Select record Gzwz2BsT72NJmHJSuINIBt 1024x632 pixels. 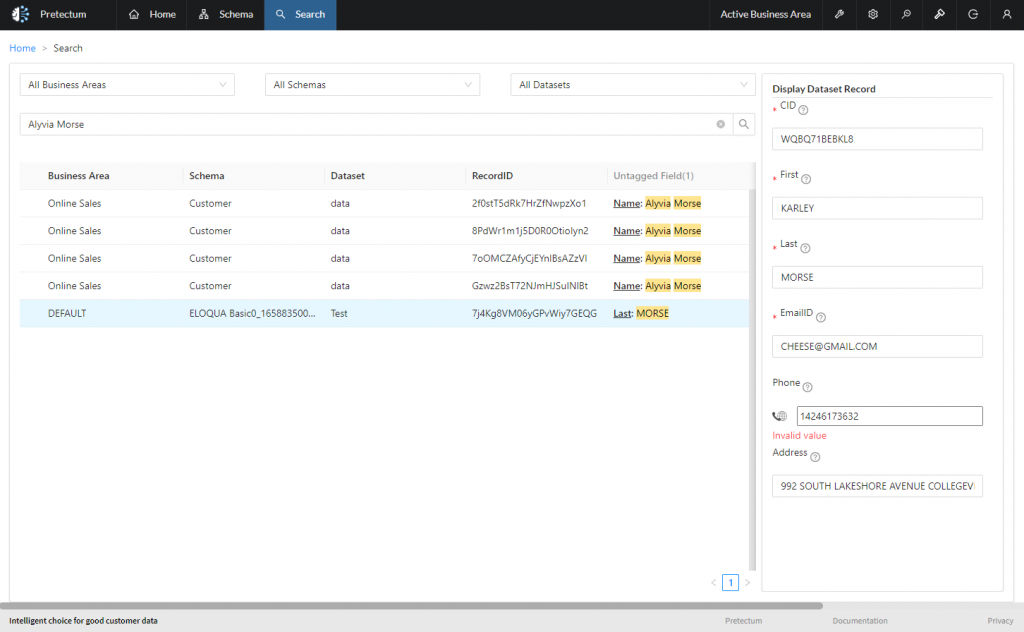(x=384, y=286)
